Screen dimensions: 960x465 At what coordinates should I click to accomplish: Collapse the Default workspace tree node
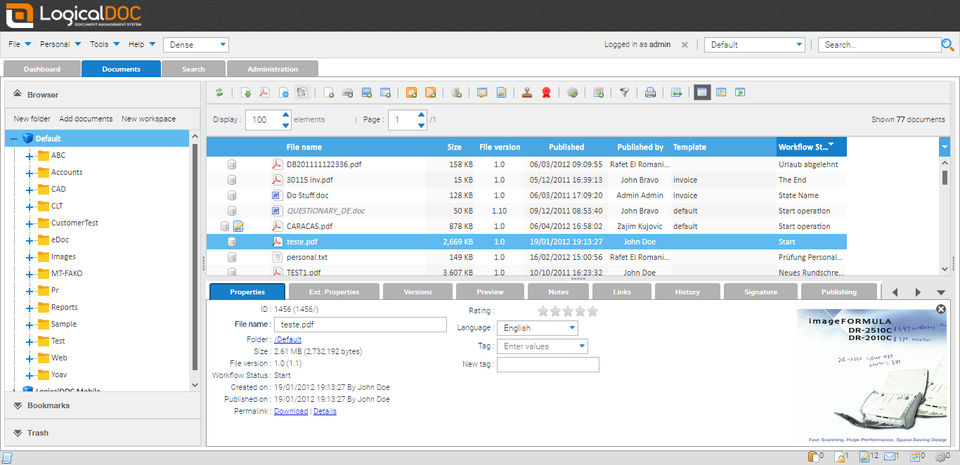click(13, 139)
